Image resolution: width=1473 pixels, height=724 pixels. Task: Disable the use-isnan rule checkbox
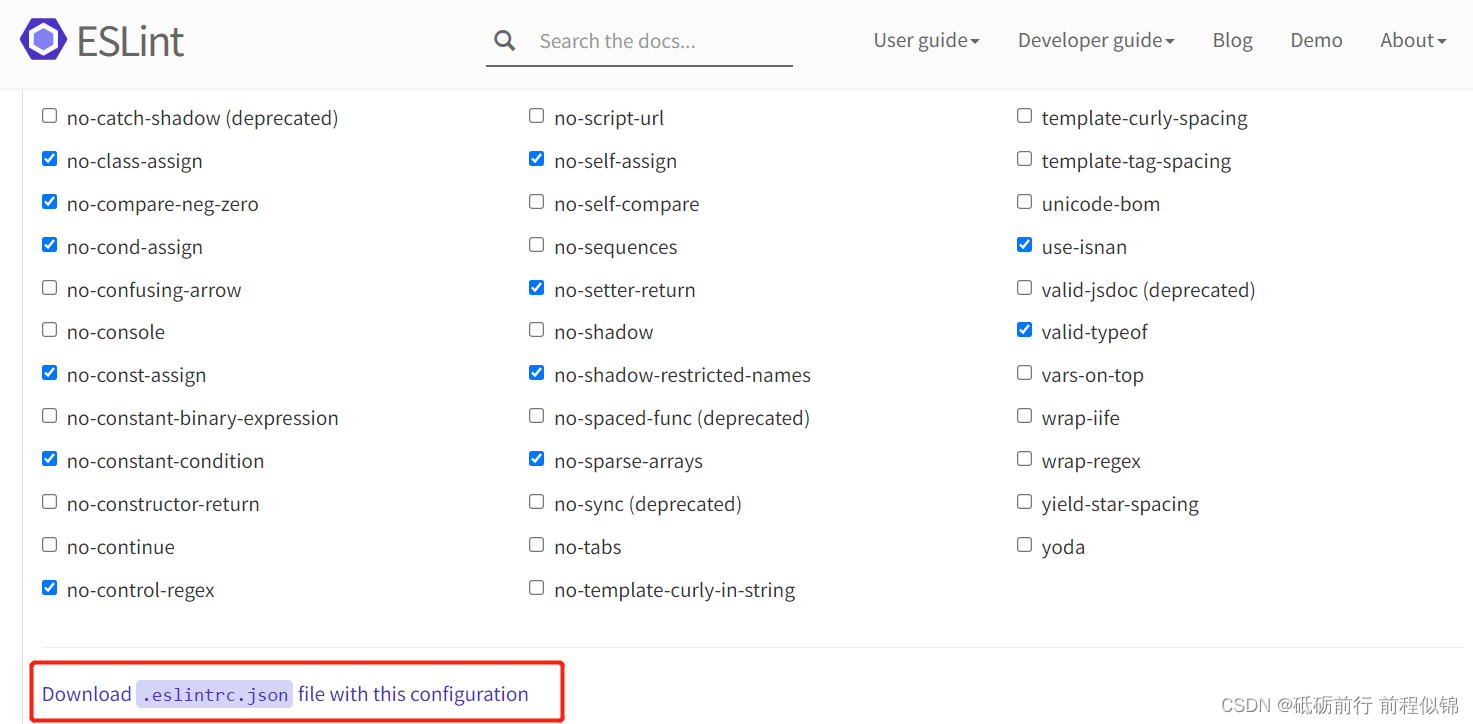click(x=1024, y=245)
